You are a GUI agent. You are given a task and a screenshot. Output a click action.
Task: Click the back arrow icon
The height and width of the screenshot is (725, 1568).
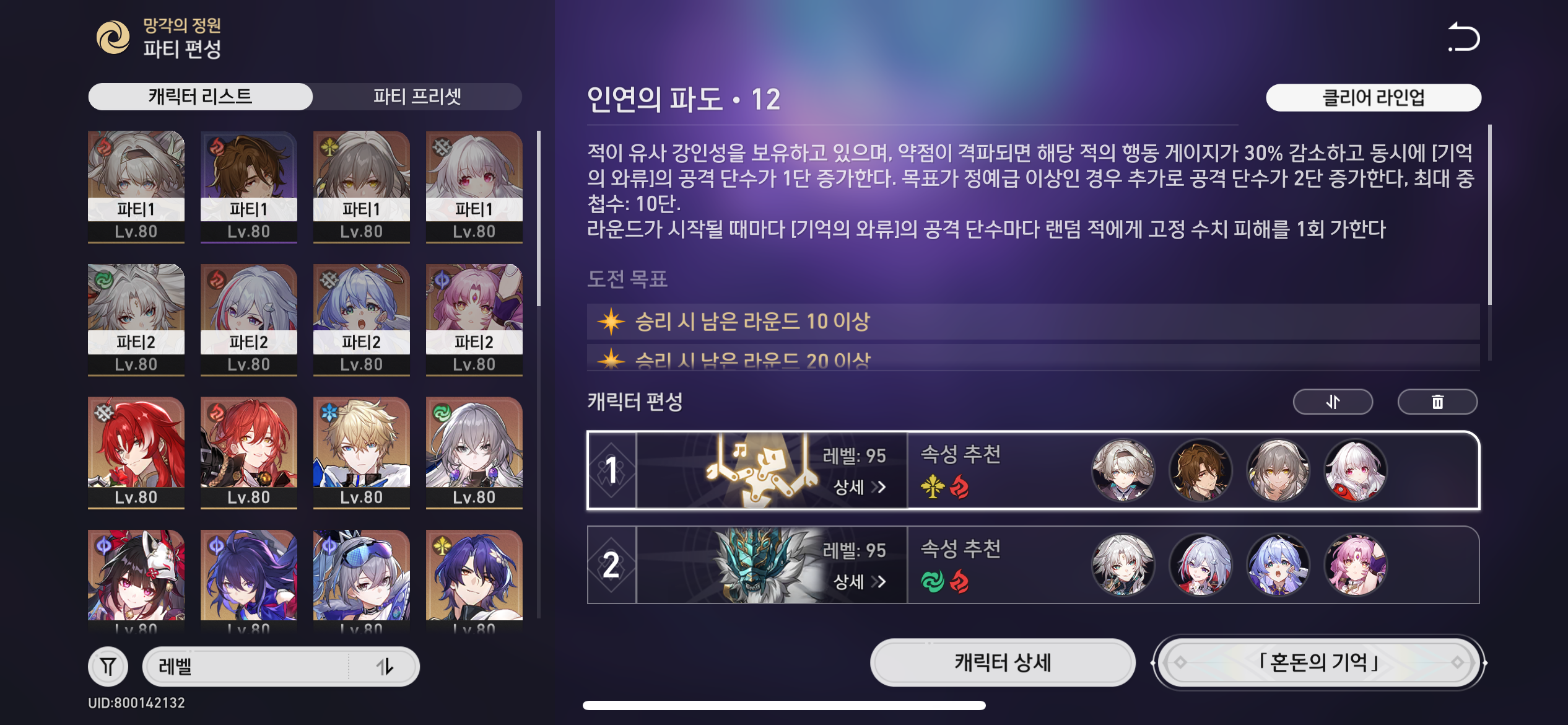(x=1464, y=37)
